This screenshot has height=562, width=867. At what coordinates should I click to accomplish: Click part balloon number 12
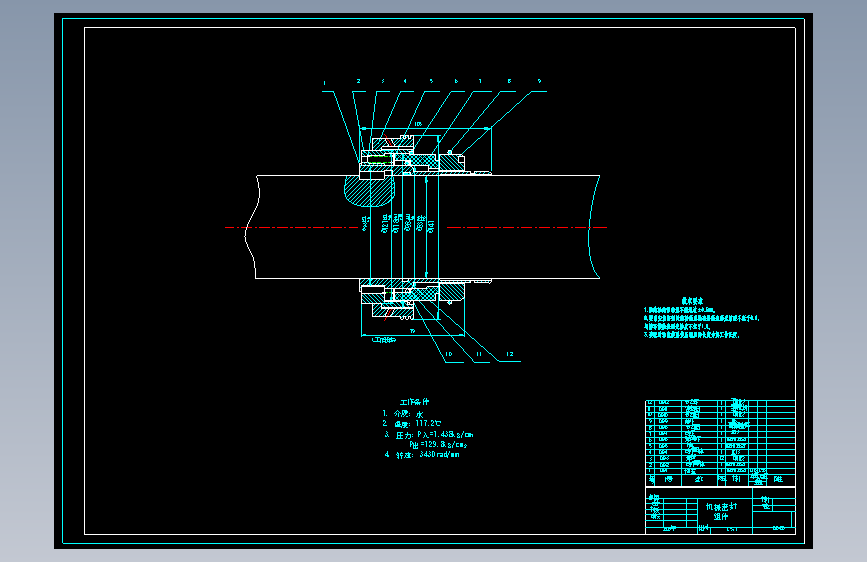click(x=509, y=354)
